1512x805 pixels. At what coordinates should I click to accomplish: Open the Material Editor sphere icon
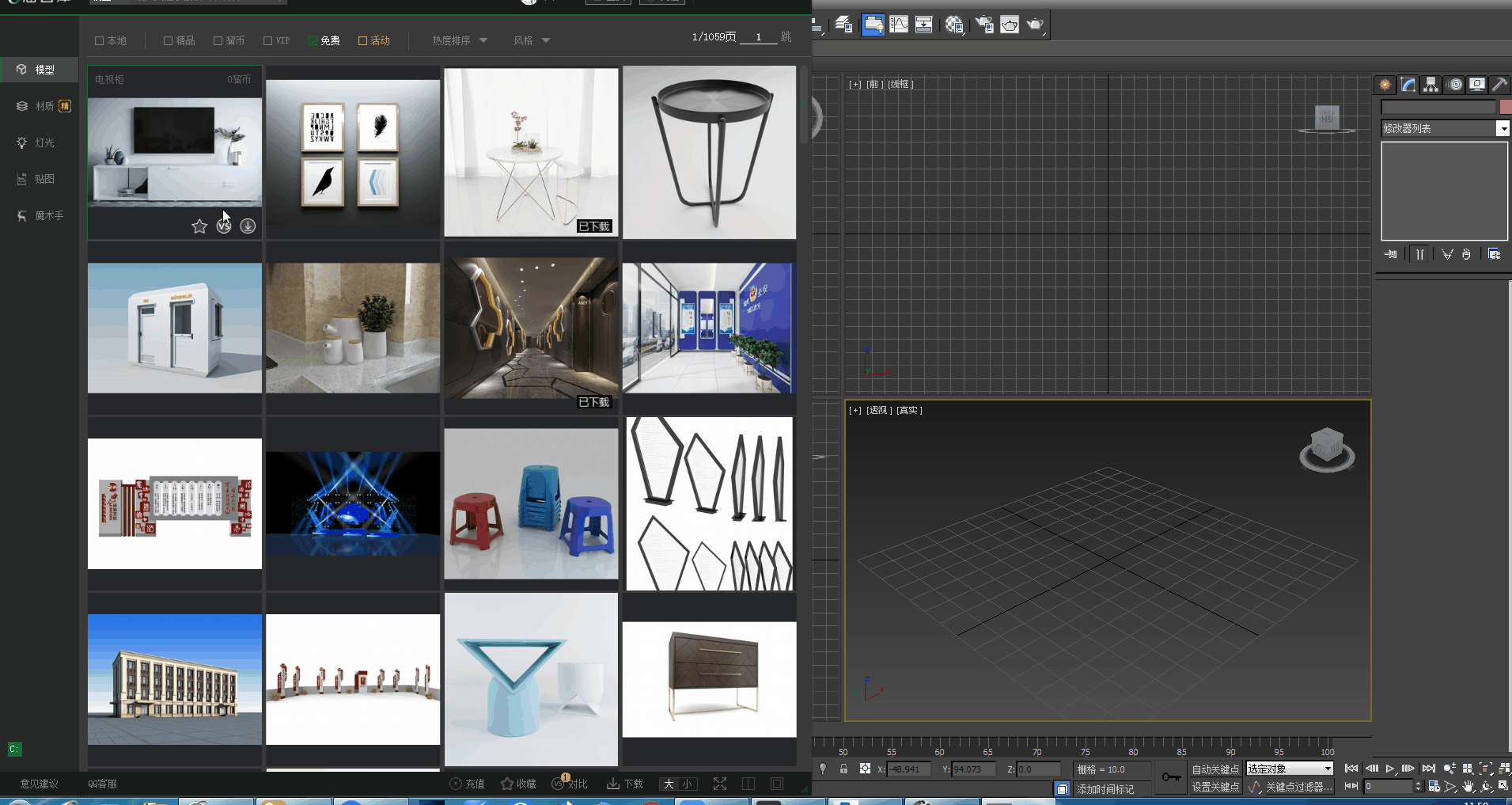[x=954, y=25]
